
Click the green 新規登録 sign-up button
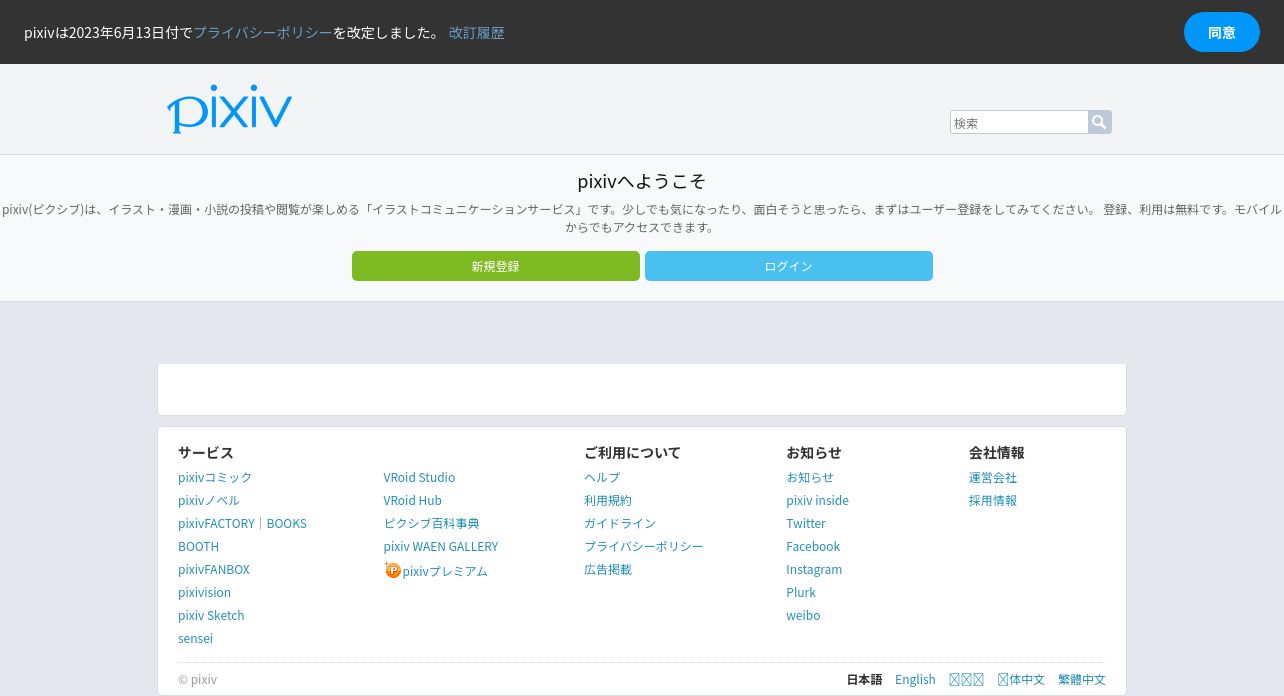(496, 266)
